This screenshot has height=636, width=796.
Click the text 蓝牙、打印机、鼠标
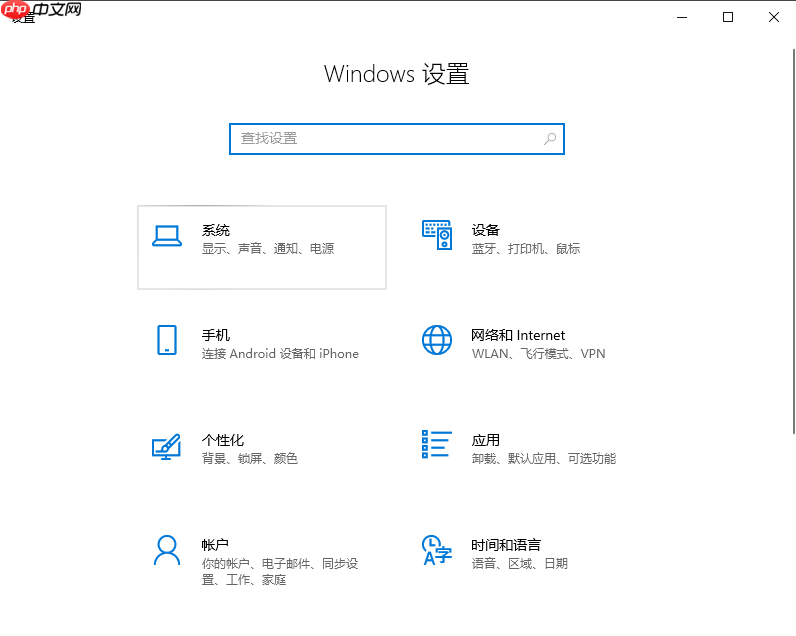coord(525,249)
